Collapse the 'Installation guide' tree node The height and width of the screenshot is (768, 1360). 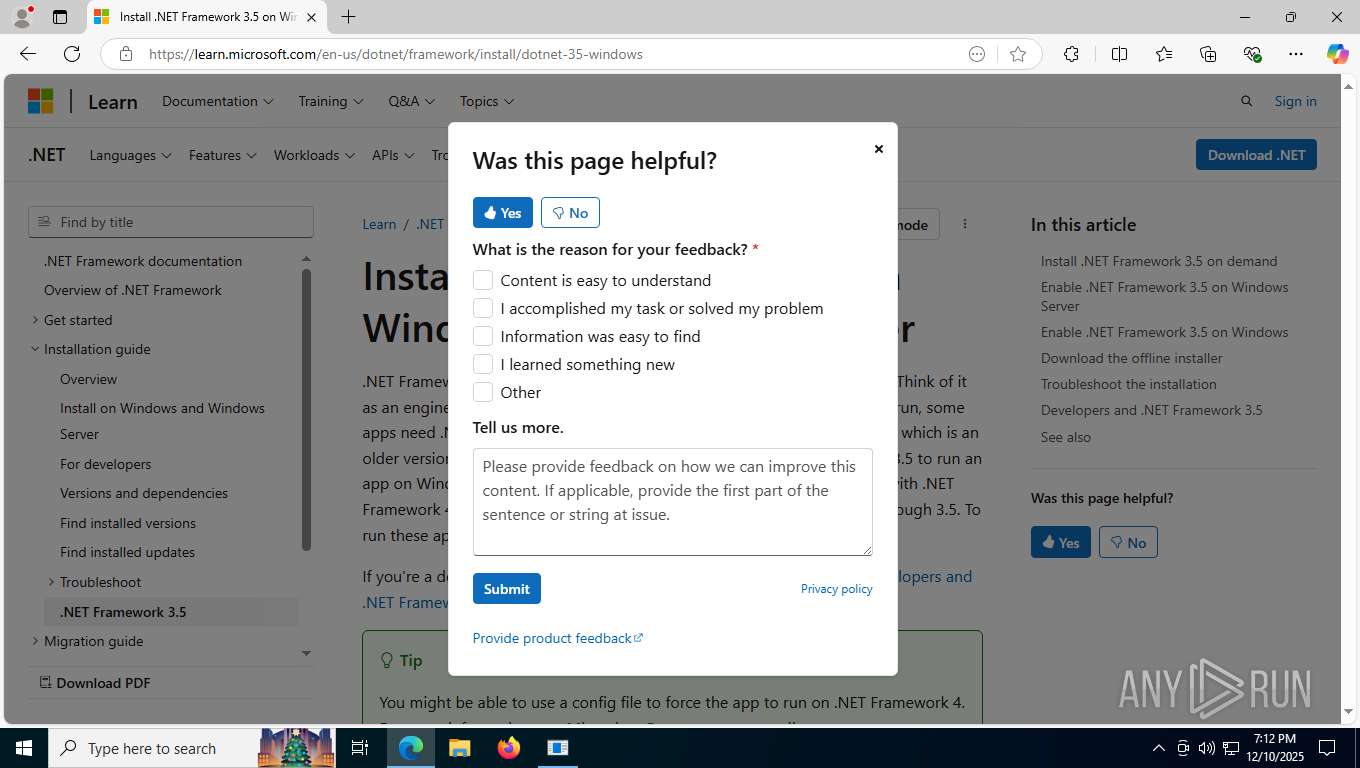tap(35, 349)
